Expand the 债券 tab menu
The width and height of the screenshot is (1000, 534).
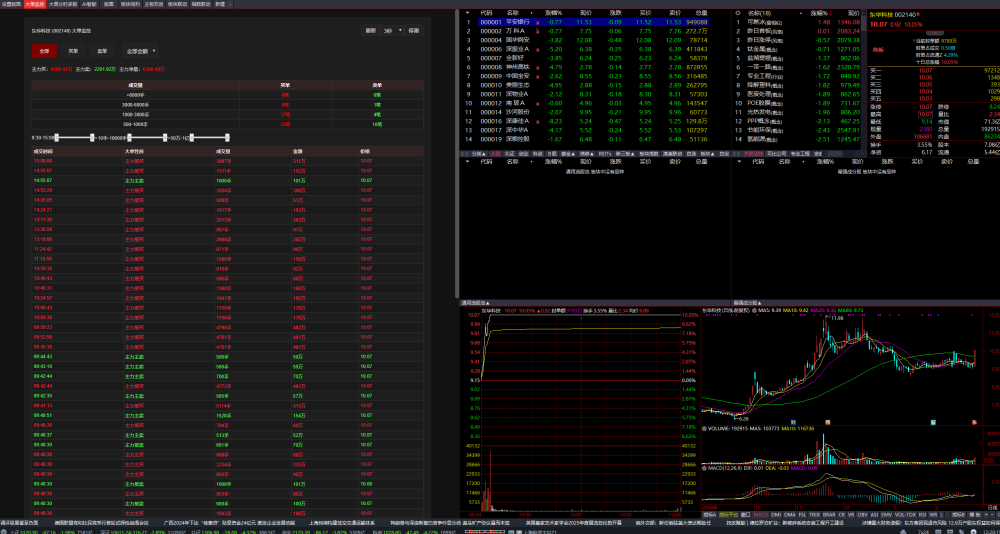(x=587, y=154)
